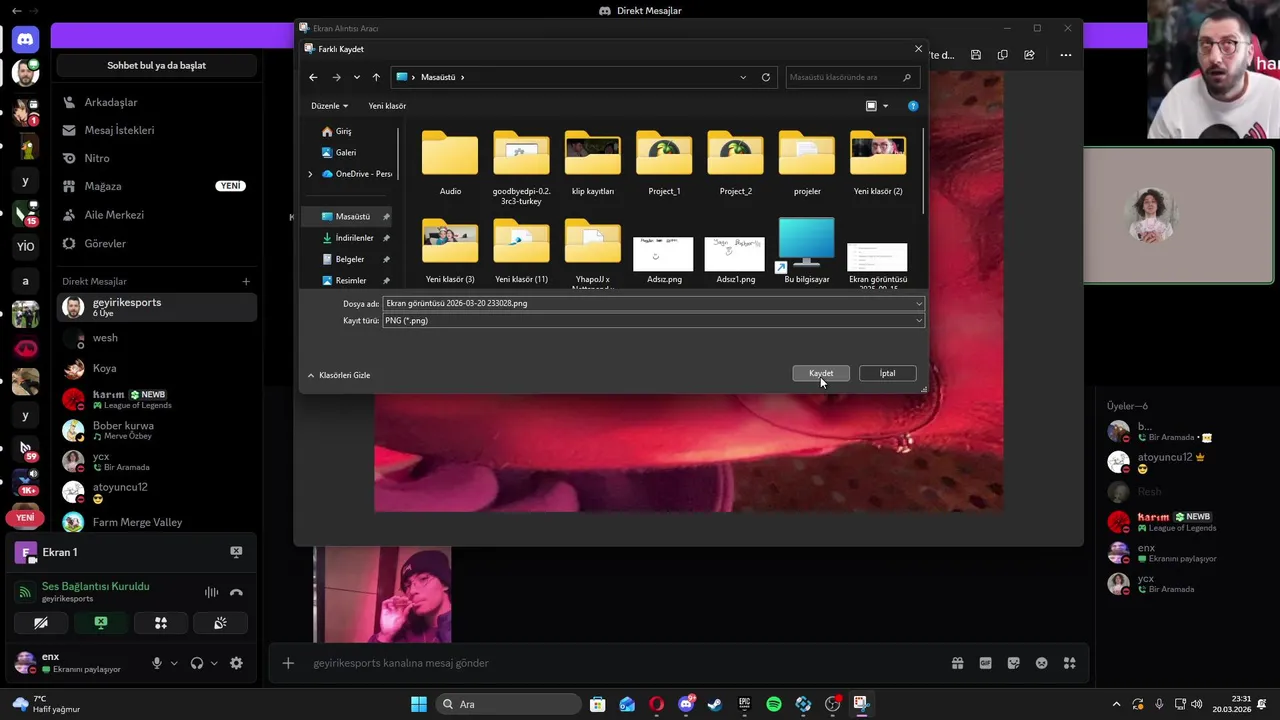Open Spotify from the taskbar

tap(774, 704)
